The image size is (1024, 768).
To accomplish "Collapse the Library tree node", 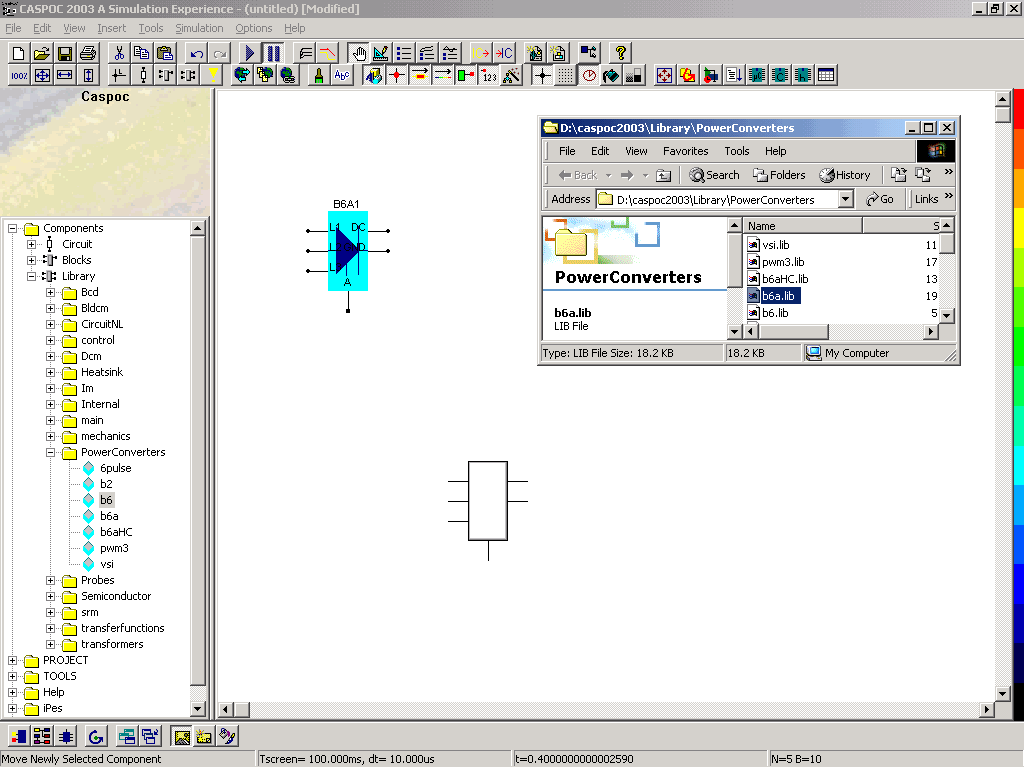I will (31, 276).
